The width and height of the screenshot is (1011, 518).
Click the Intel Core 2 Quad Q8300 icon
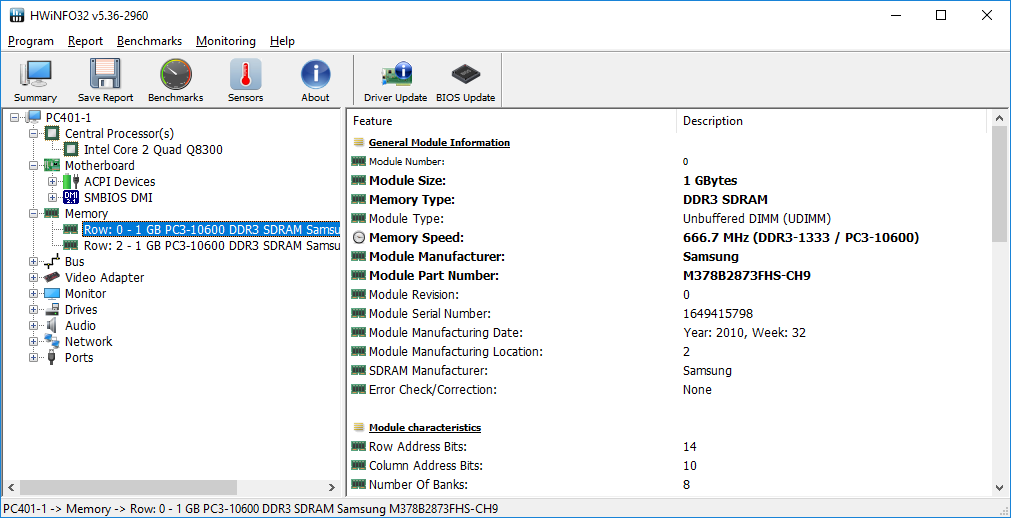(x=72, y=150)
